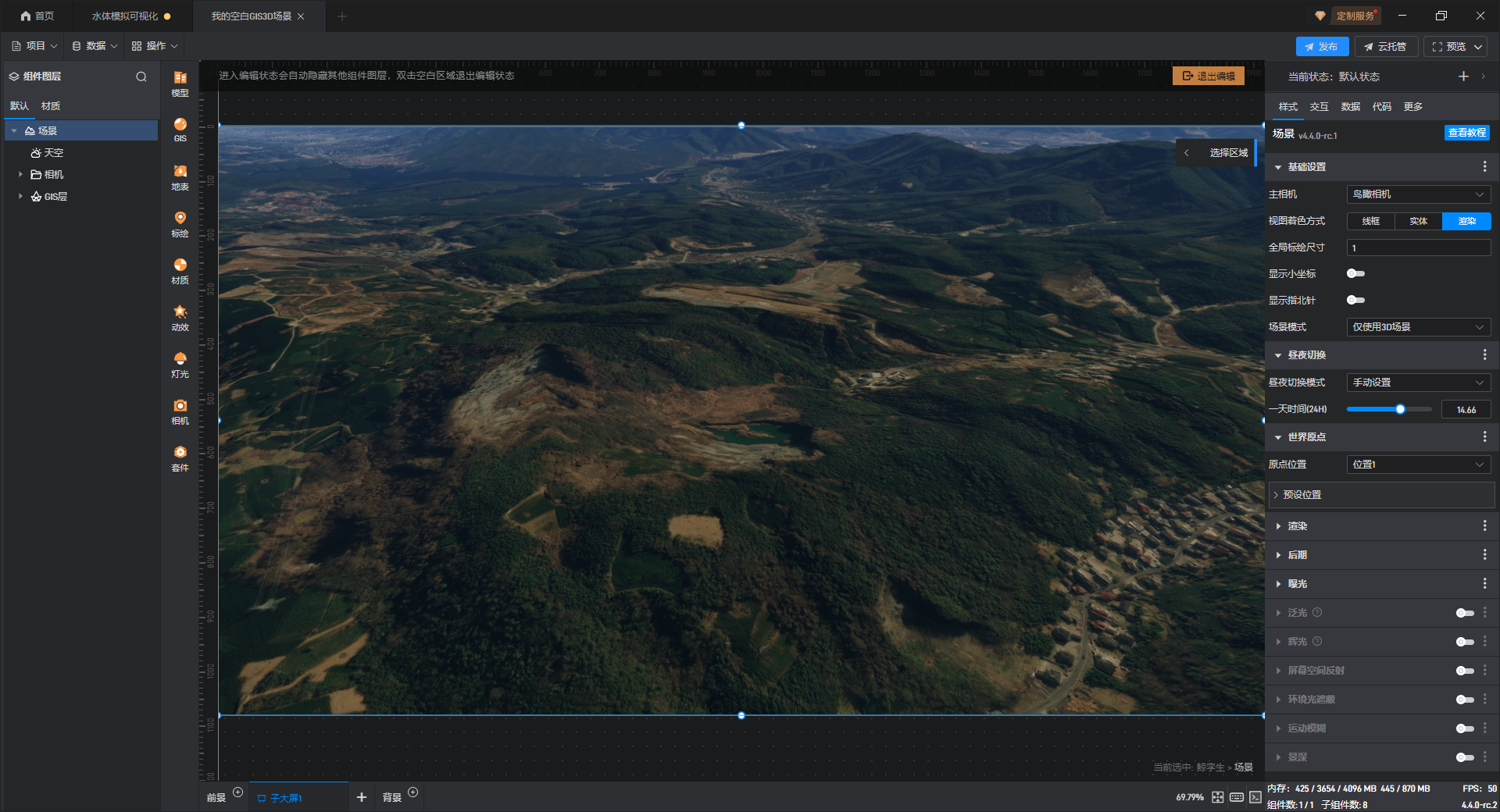Open the console icon in status bar
Viewport: 1500px width, 812px height.
[x=1255, y=797]
